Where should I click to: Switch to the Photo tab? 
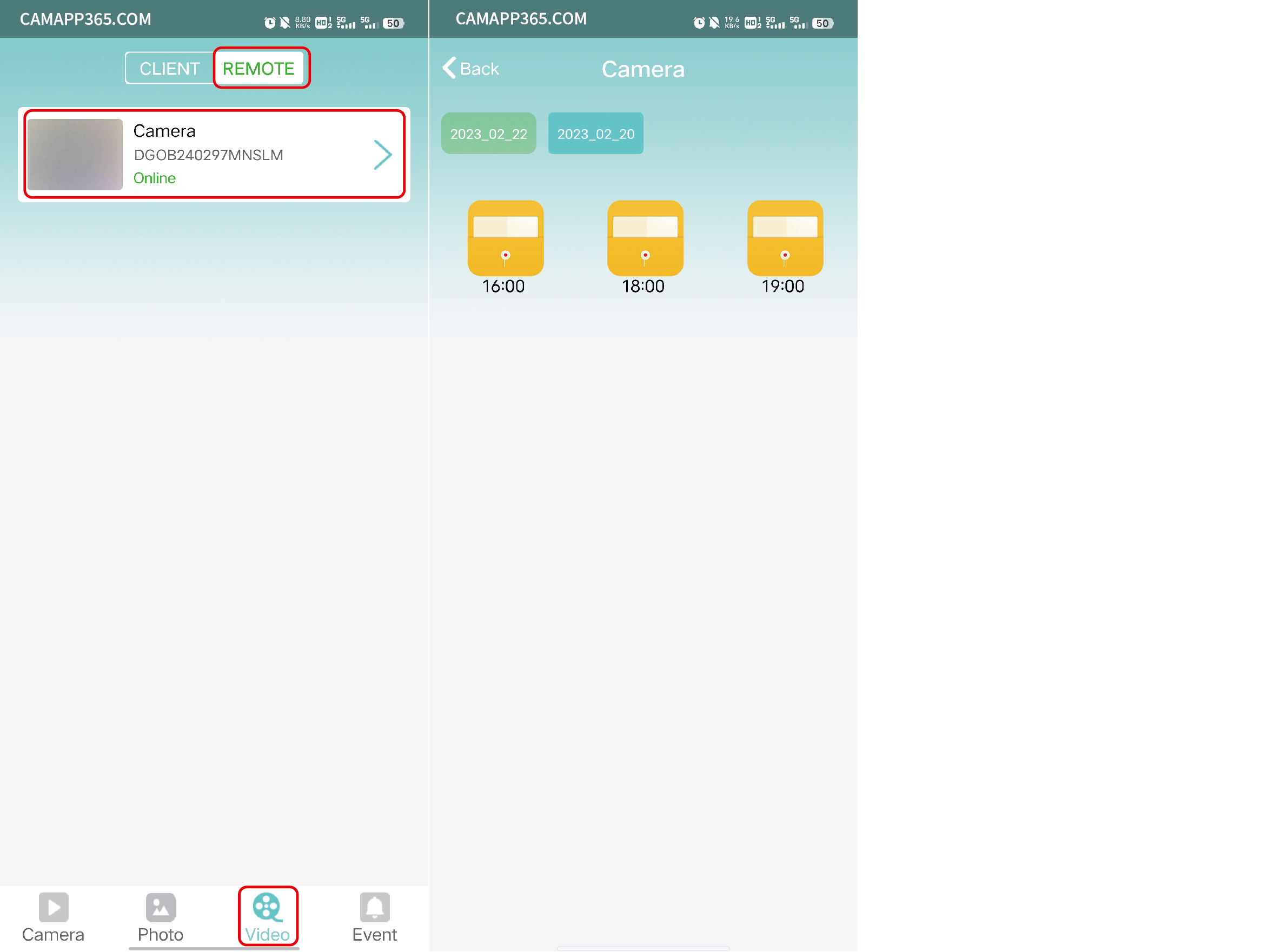coord(160,918)
